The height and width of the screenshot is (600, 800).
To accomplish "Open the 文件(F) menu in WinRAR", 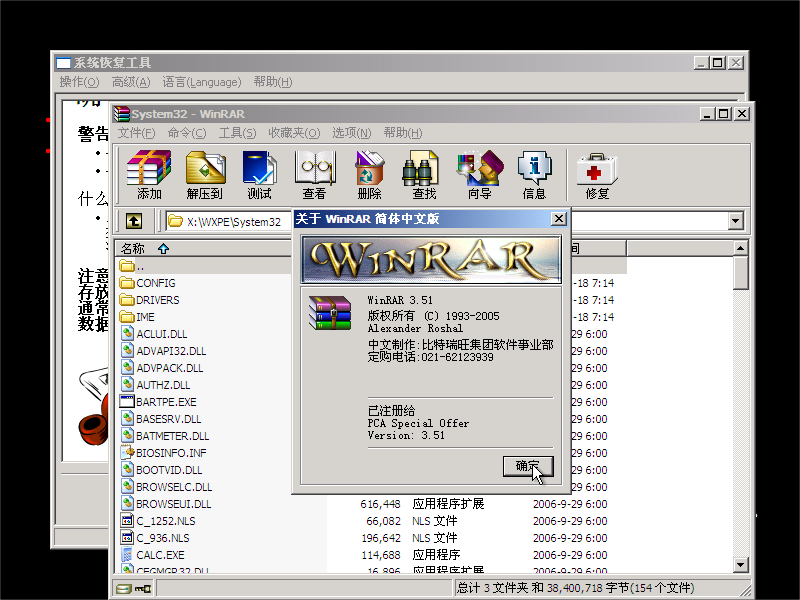I will pos(136,133).
